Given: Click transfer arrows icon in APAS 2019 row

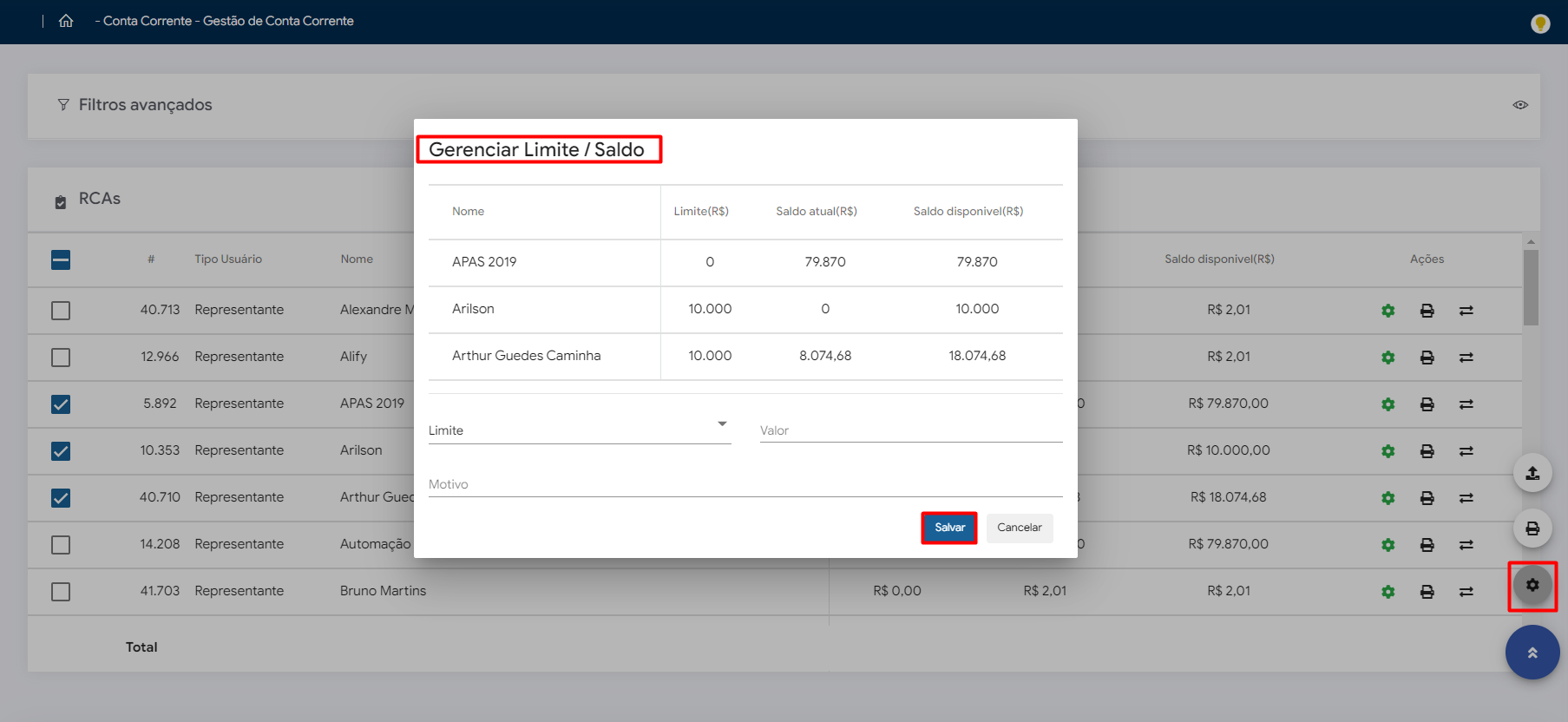Looking at the screenshot, I should point(1466,404).
